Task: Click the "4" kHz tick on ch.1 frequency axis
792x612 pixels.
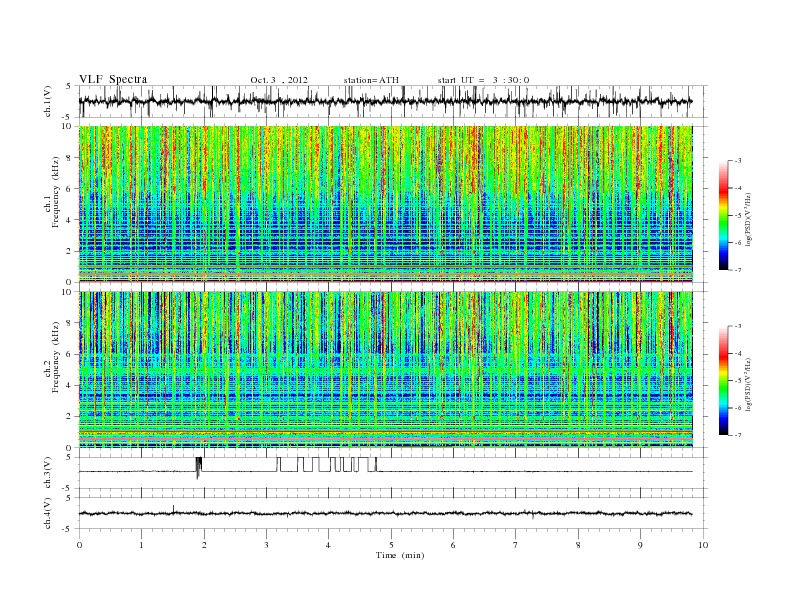Action: 70,220
